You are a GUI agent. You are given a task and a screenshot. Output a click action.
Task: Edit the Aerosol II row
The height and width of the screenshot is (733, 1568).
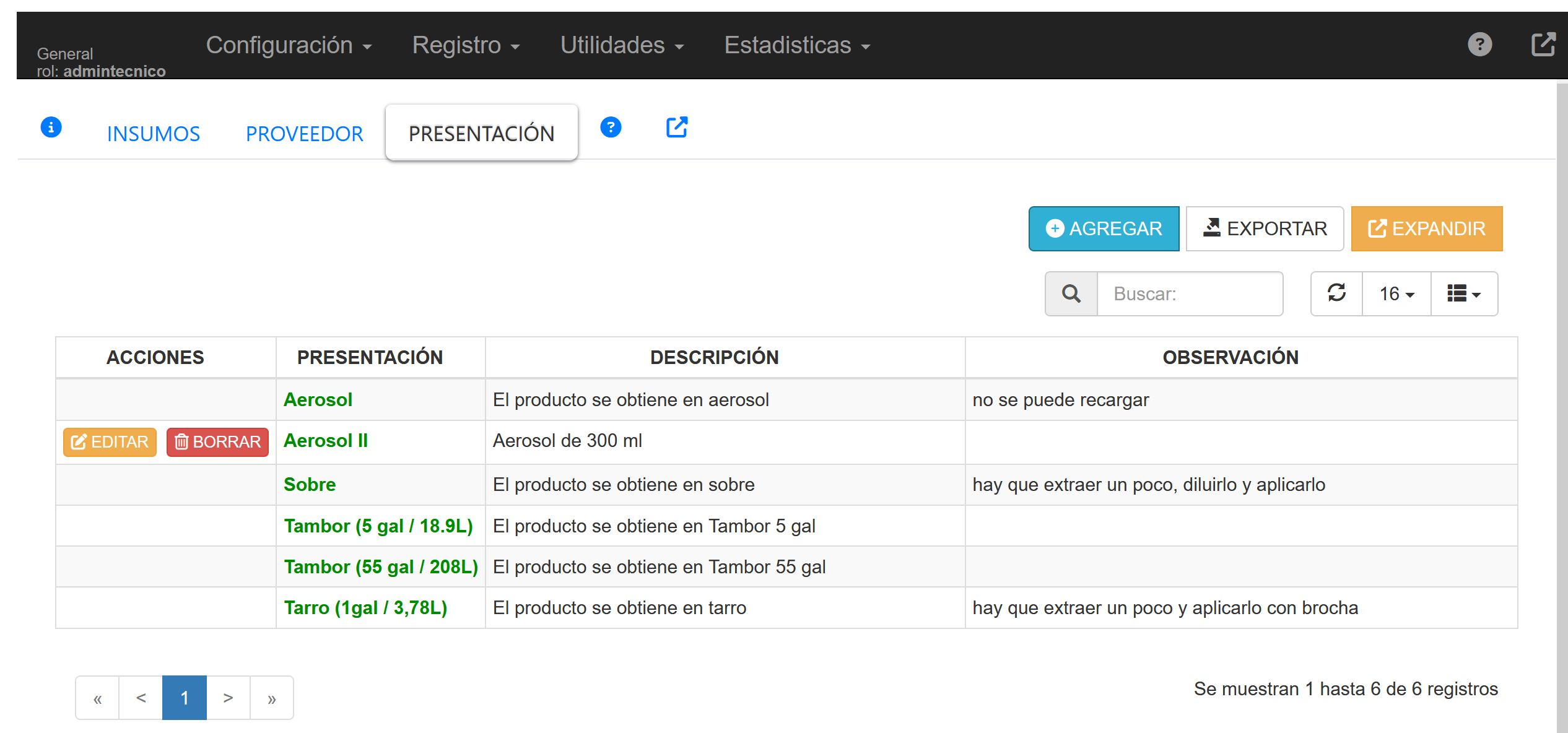[110, 442]
